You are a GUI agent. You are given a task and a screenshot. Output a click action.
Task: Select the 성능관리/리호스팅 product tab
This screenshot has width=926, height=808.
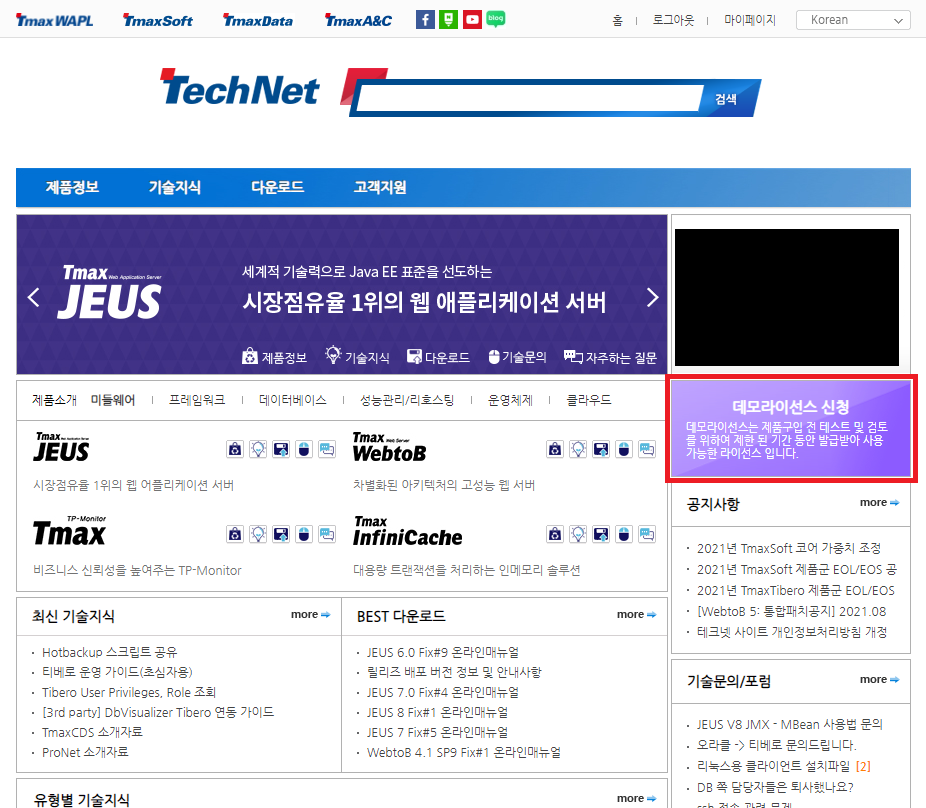point(407,400)
